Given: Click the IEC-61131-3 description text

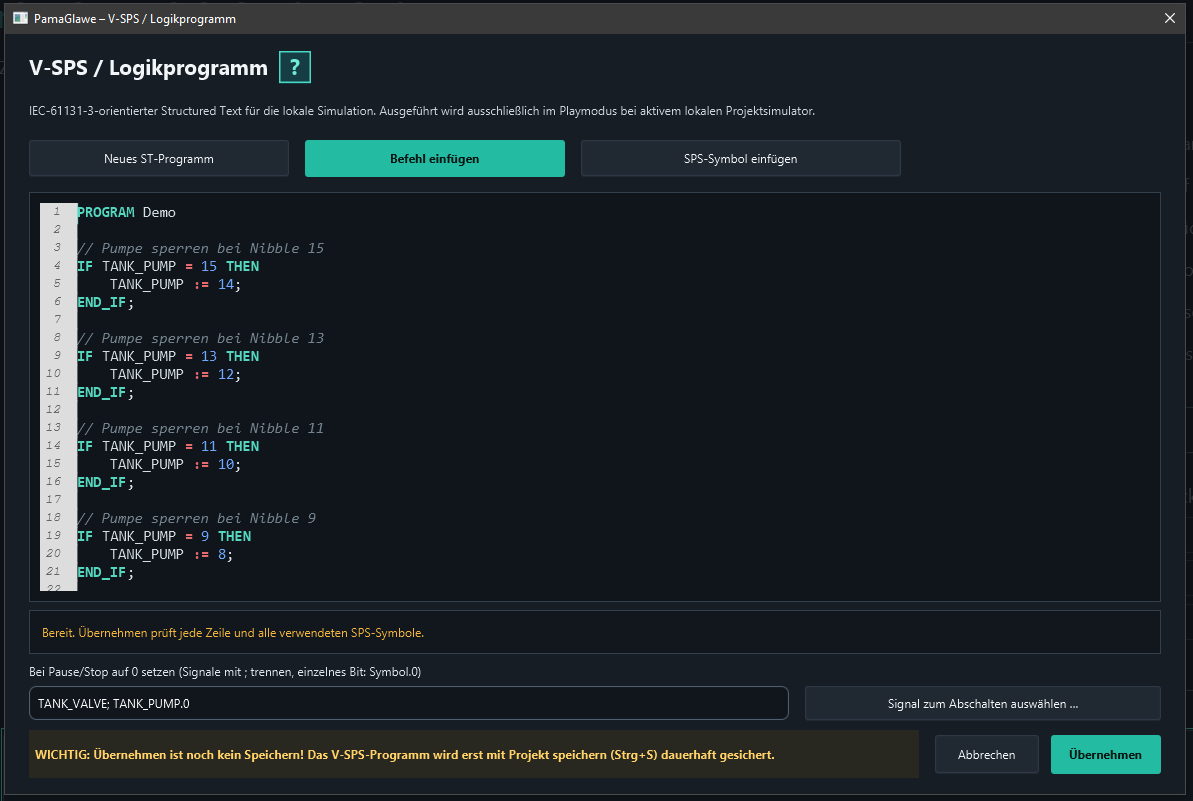Looking at the screenshot, I should pos(422,111).
